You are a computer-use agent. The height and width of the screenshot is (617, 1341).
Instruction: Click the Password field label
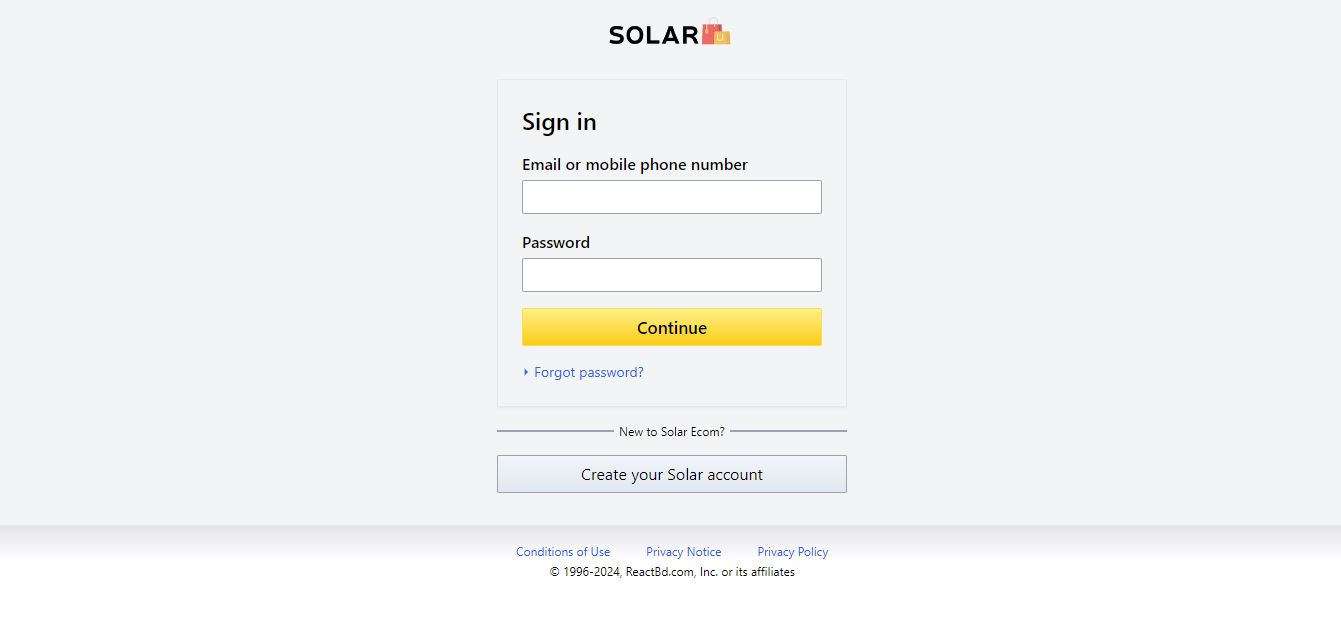[556, 242]
